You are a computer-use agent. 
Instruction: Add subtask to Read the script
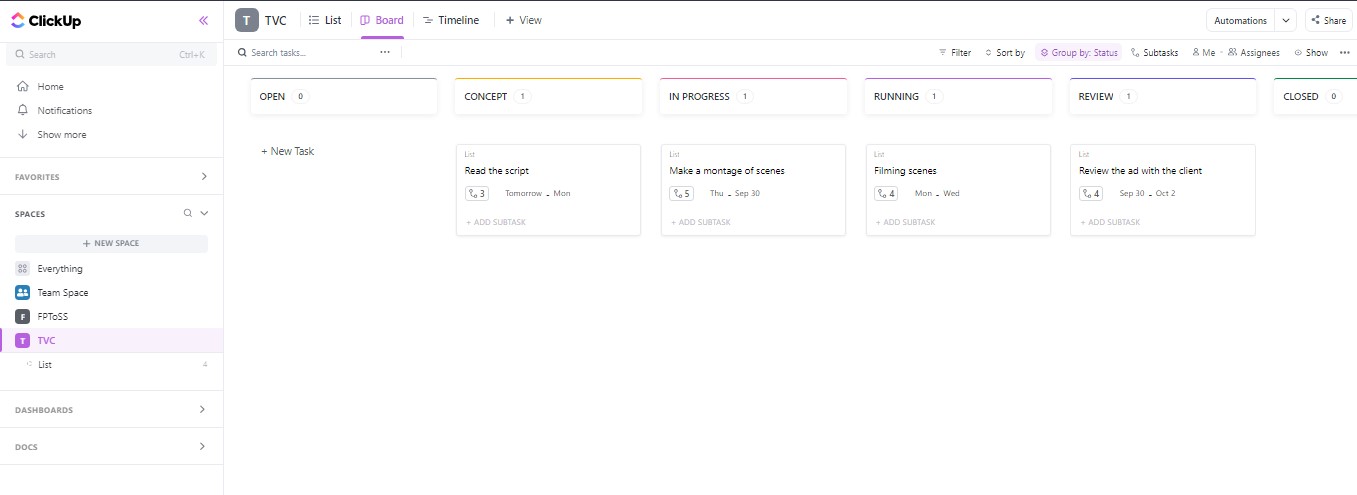click(x=496, y=222)
